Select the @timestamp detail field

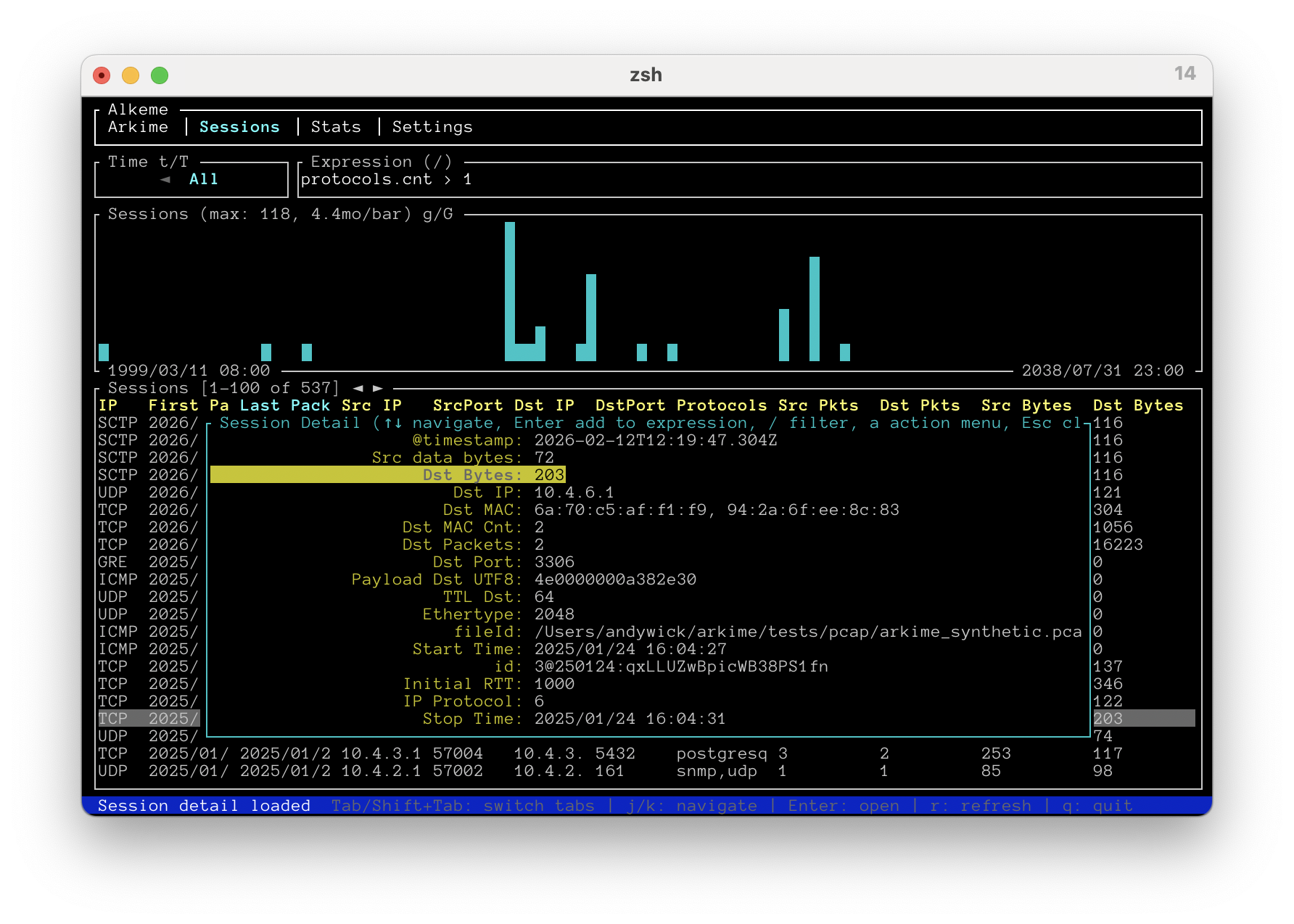(x=595, y=440)
